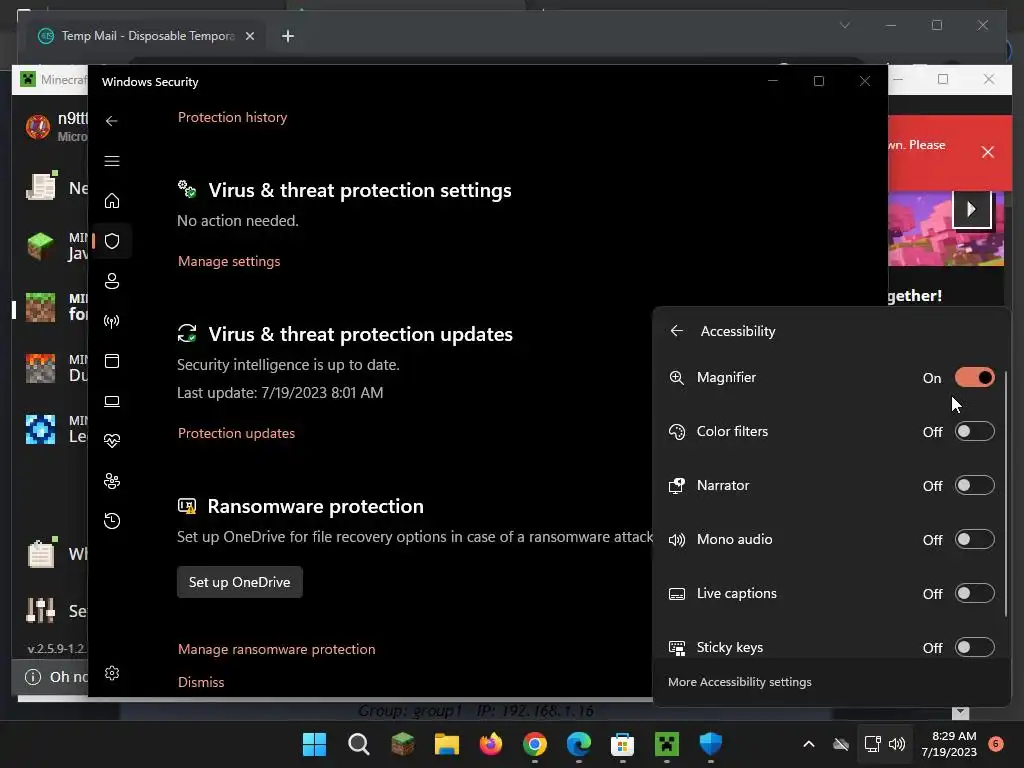
Task: Enable the Mono audio toggle
Action: coord(974,539)
